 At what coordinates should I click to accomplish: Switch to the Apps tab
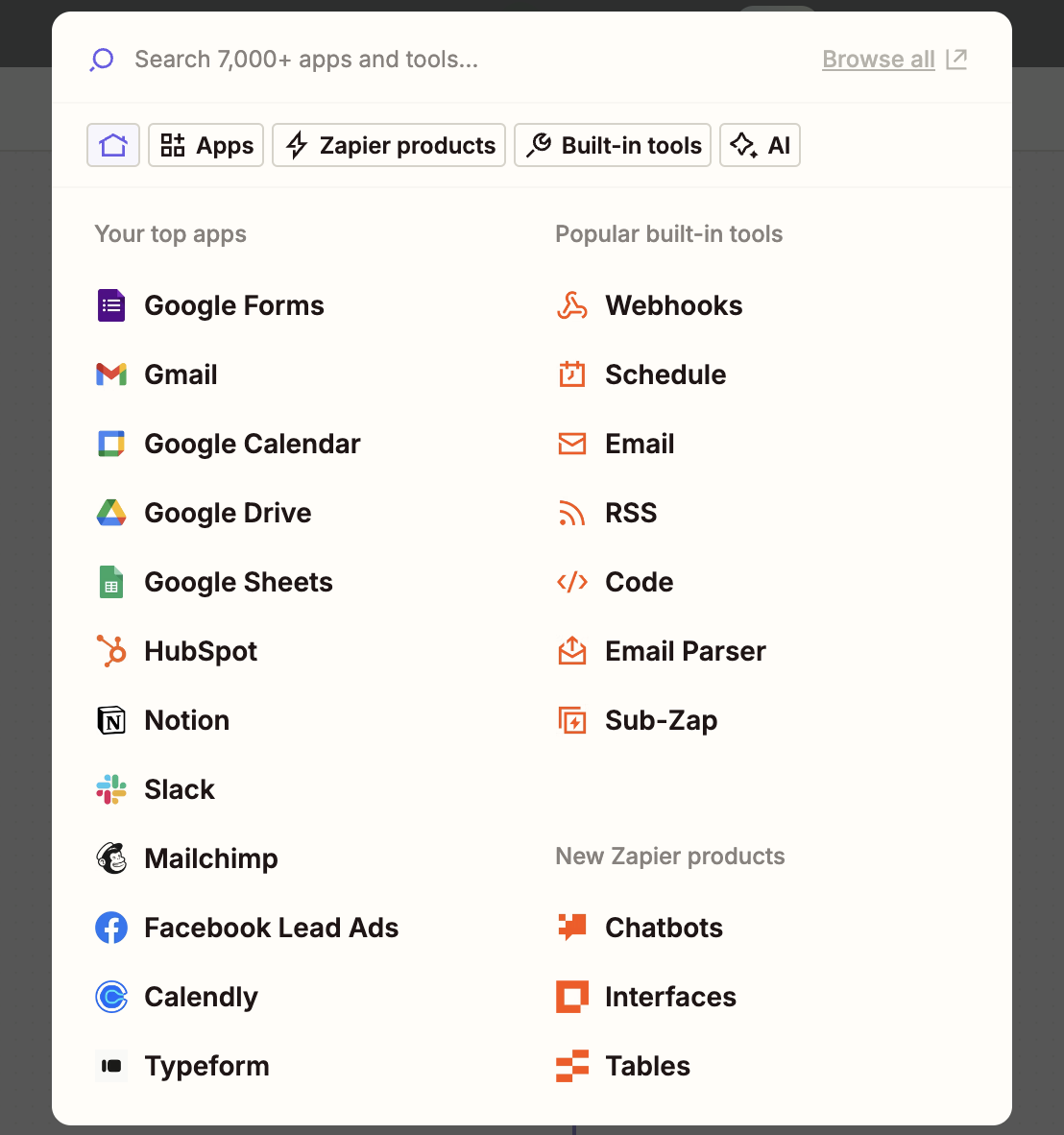click(x=206, y=145)
